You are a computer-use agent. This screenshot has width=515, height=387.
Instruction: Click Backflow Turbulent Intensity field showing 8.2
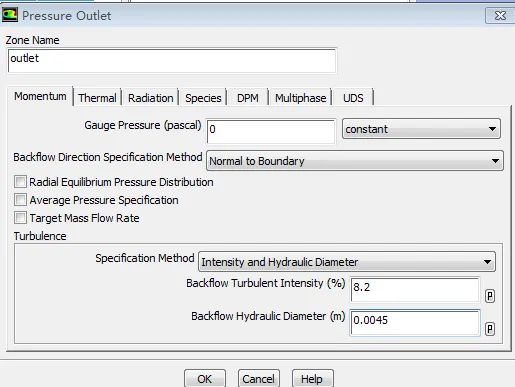click(x=415, y=290)
